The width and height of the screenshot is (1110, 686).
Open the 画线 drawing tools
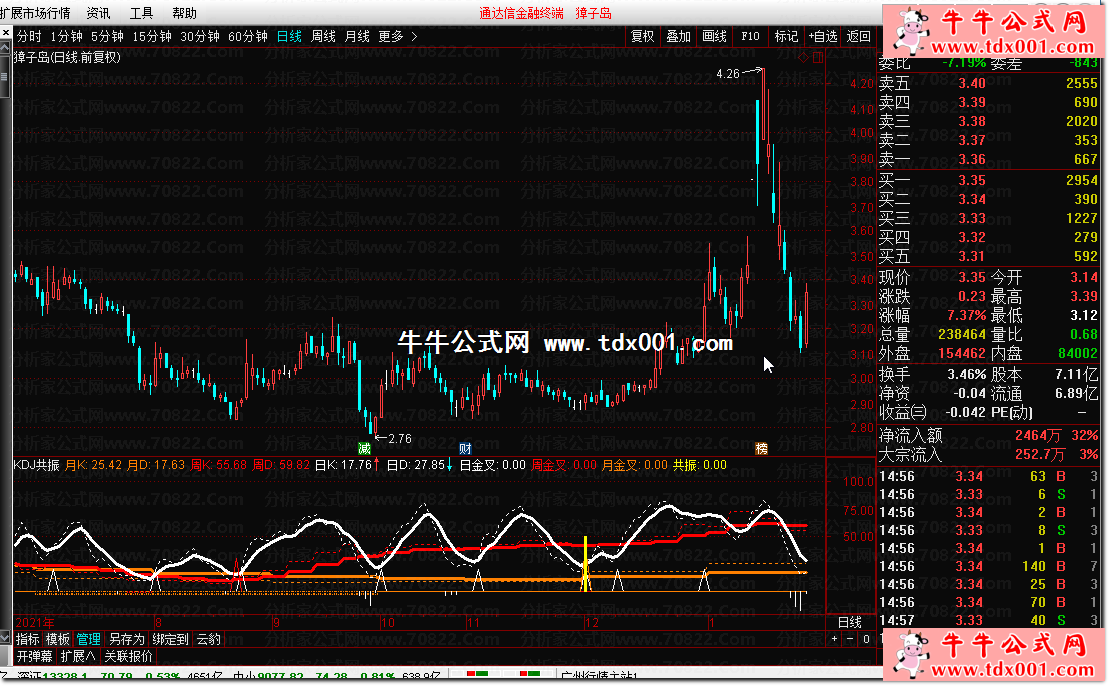(714, 36)
